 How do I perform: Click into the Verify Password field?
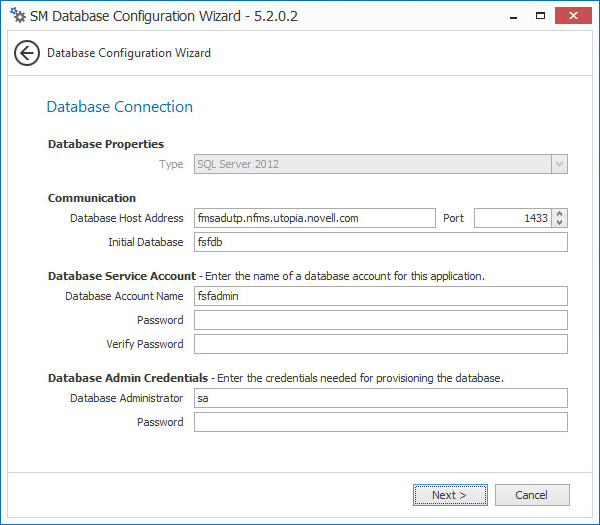click(380, 344)
